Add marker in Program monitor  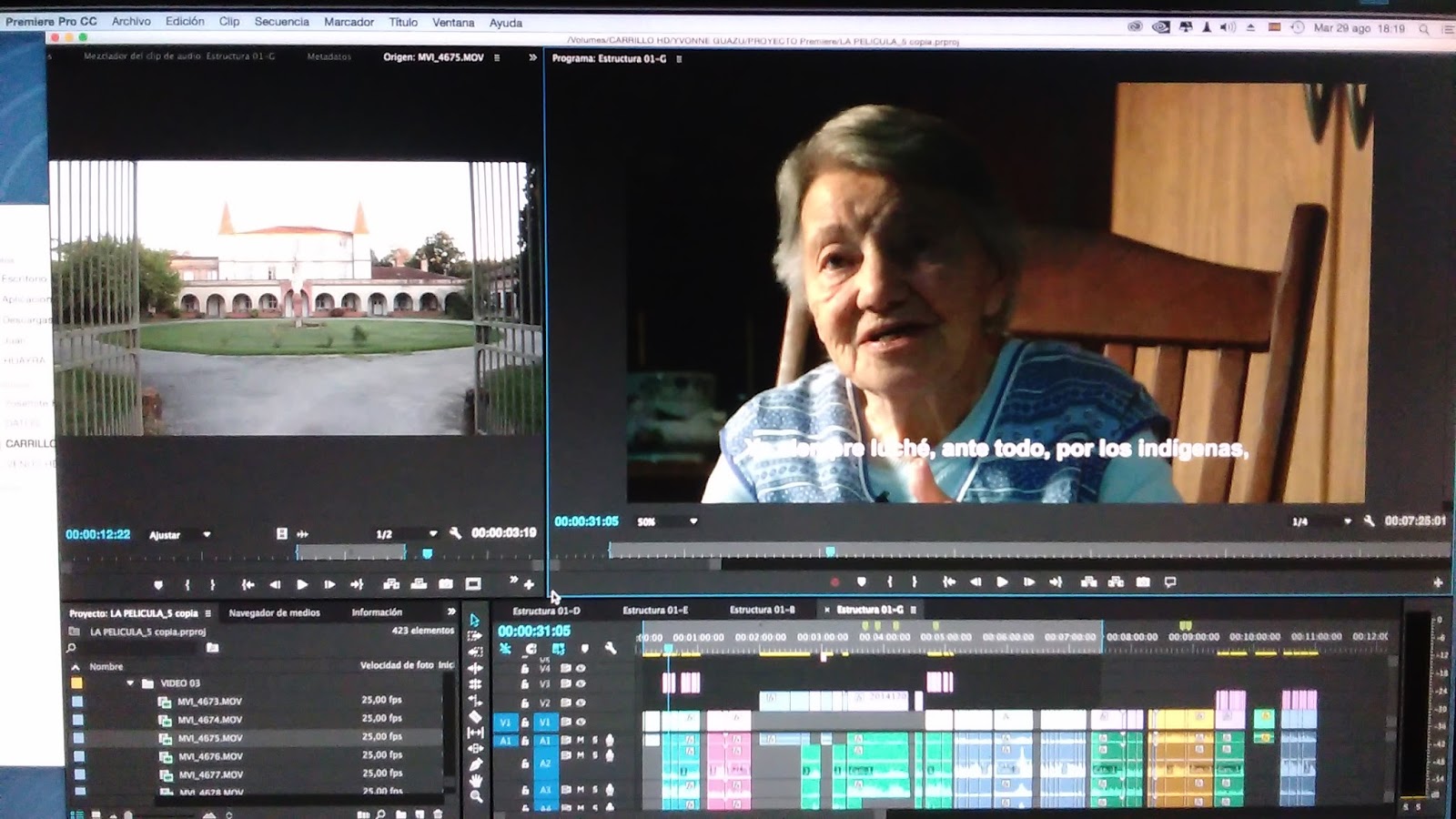click(862, 582)
